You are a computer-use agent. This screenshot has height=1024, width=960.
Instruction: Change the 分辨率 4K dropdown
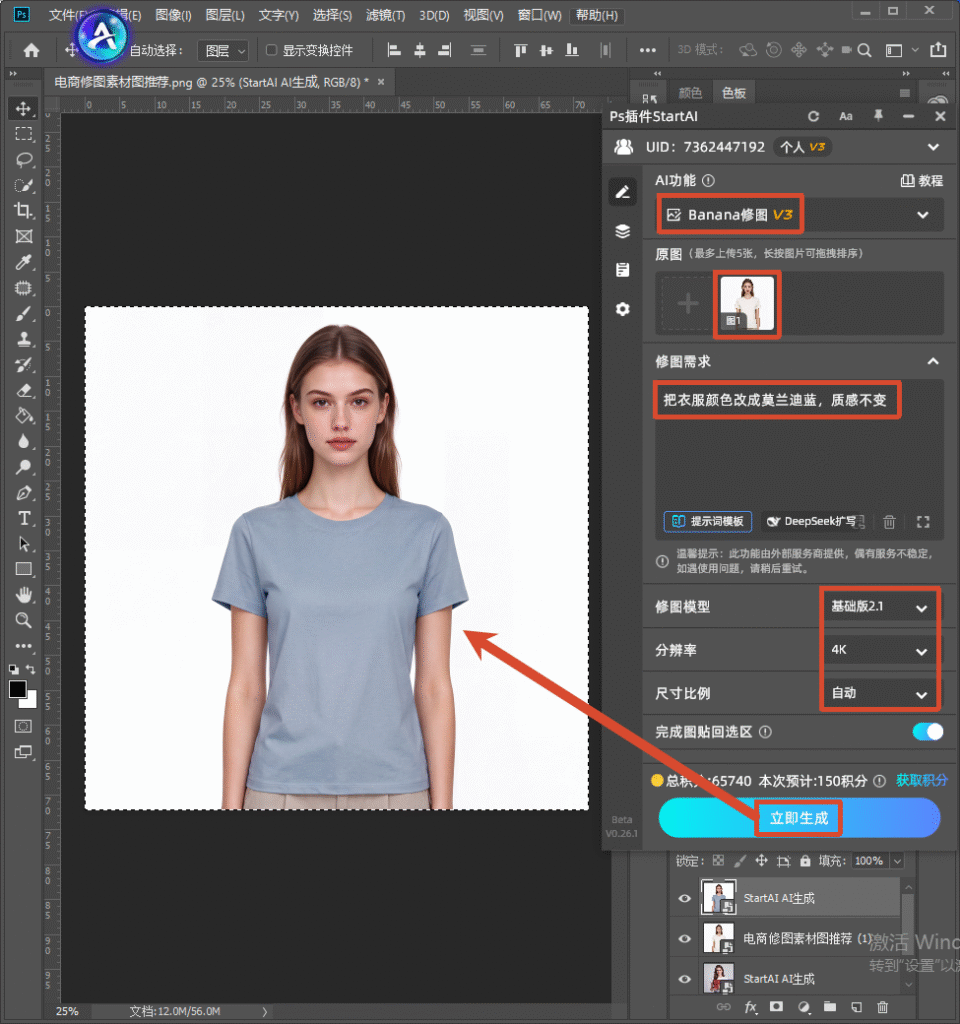[x=879, y=650]
